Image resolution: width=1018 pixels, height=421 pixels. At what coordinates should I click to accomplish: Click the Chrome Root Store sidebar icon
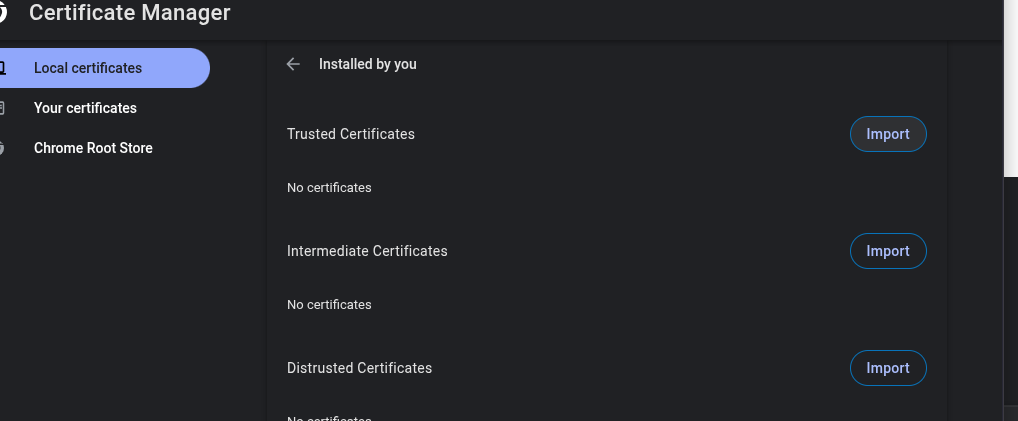point(3,148)
